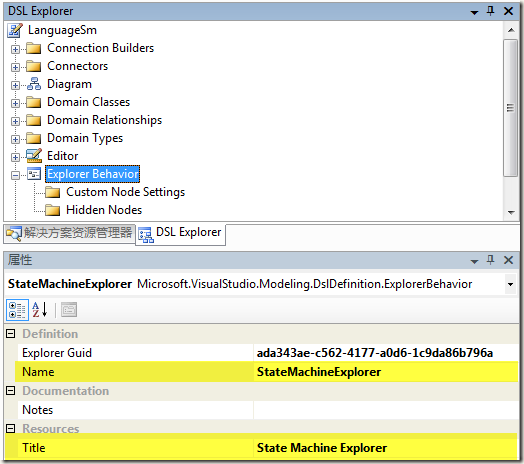Open DSL Explorer window position dropdown

pos(474,13)
